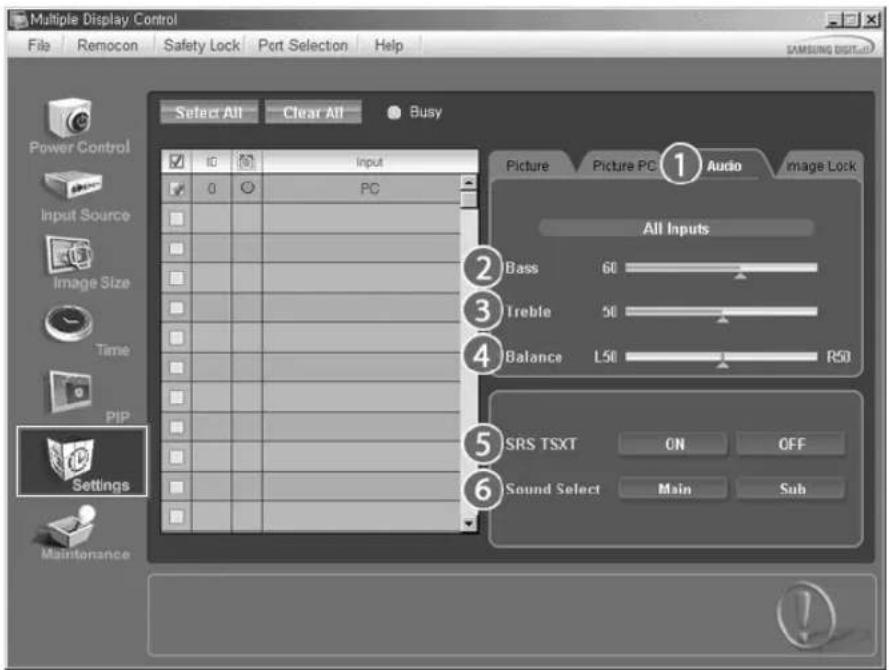Click the All Inputs label bar
The width and height of the screenshot is (889, 670).
click(x=676, y=228)
